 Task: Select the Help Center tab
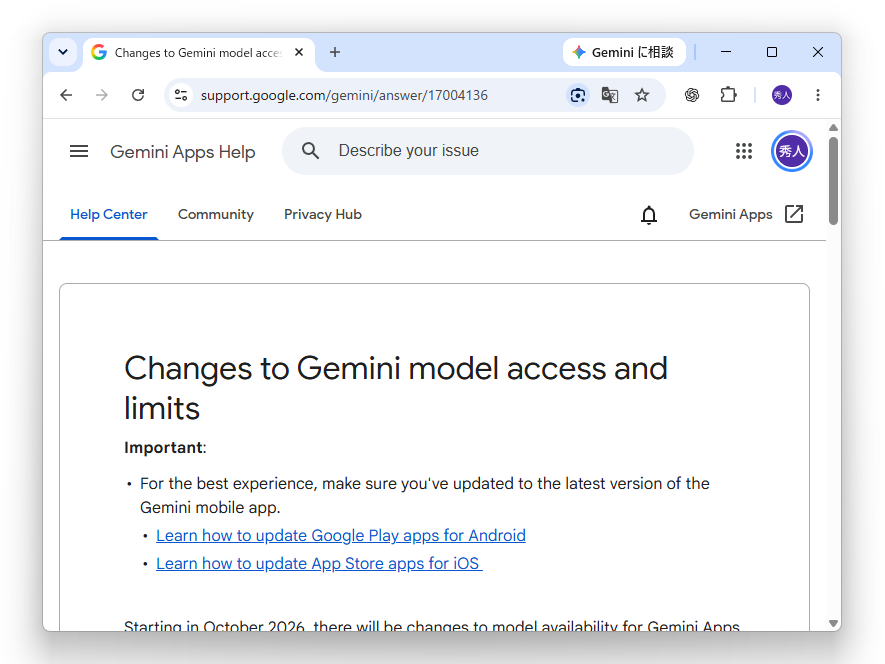click(109, 215)
